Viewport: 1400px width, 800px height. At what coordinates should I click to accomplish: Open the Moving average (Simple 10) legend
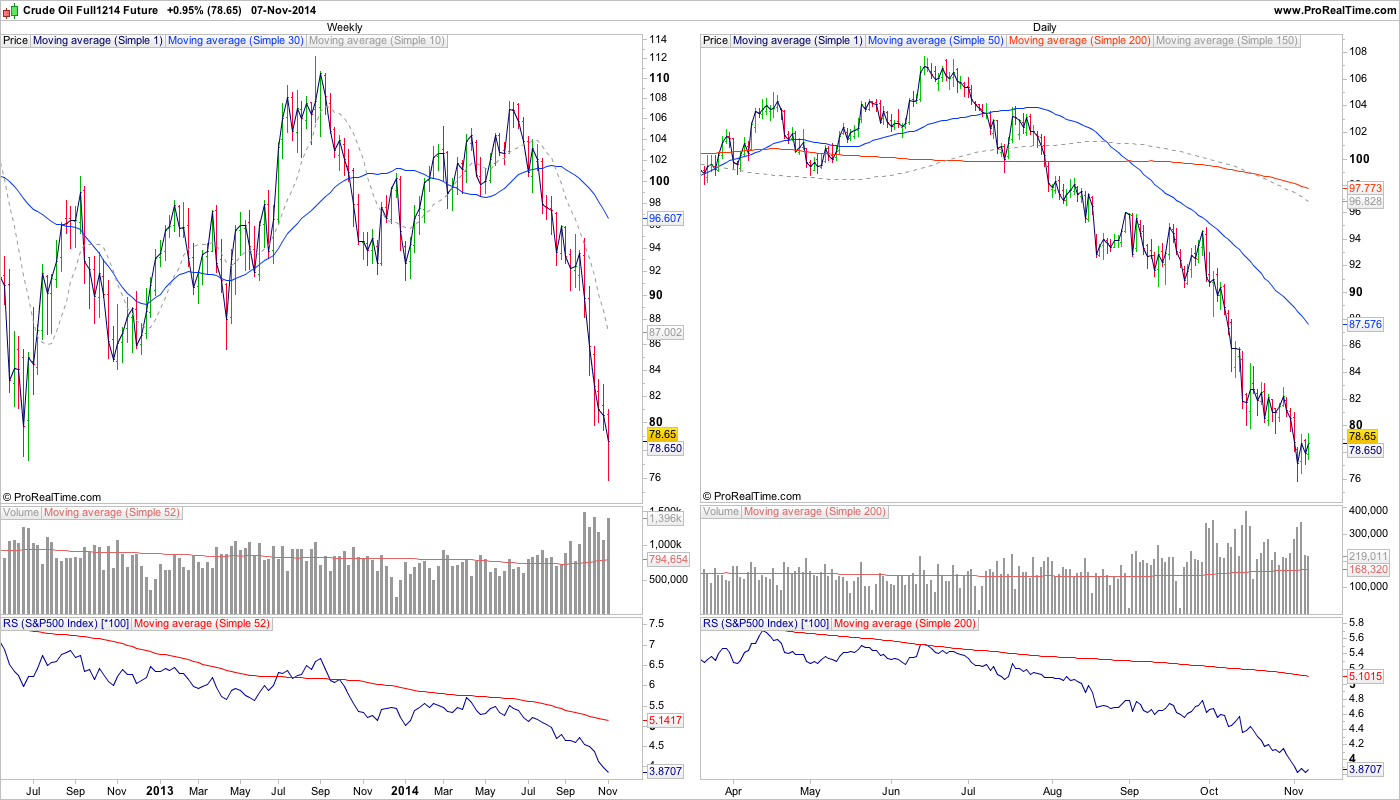tap(378, 41)
